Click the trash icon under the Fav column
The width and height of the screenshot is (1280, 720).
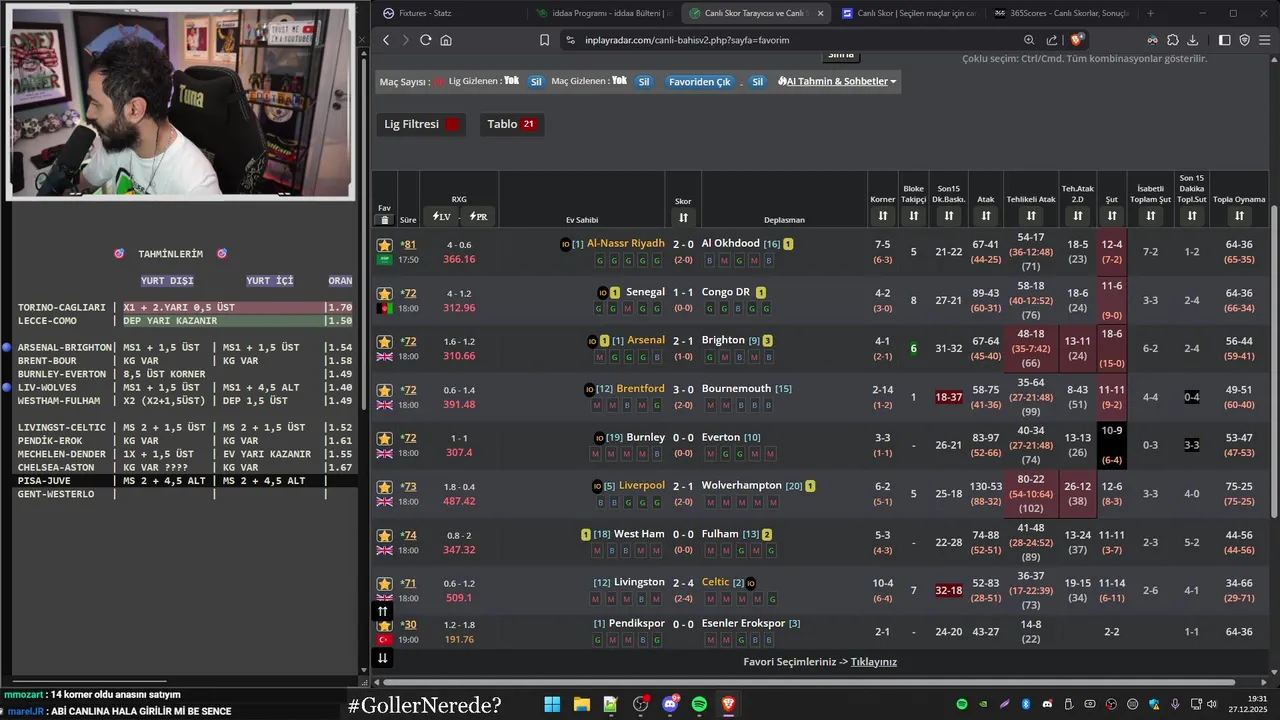pos(385,220)
